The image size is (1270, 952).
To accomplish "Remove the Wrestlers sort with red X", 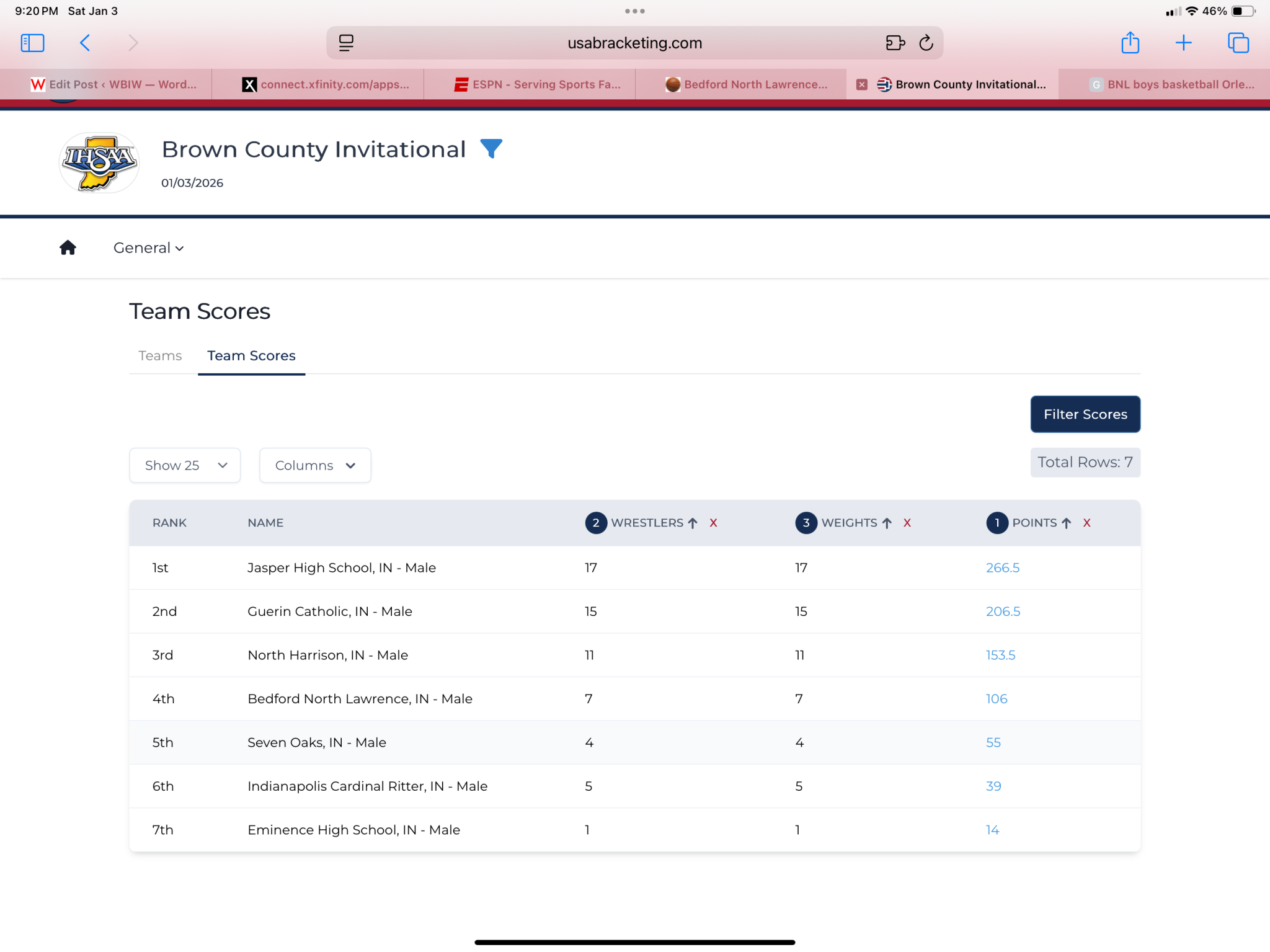I will [x=713, y=523].
